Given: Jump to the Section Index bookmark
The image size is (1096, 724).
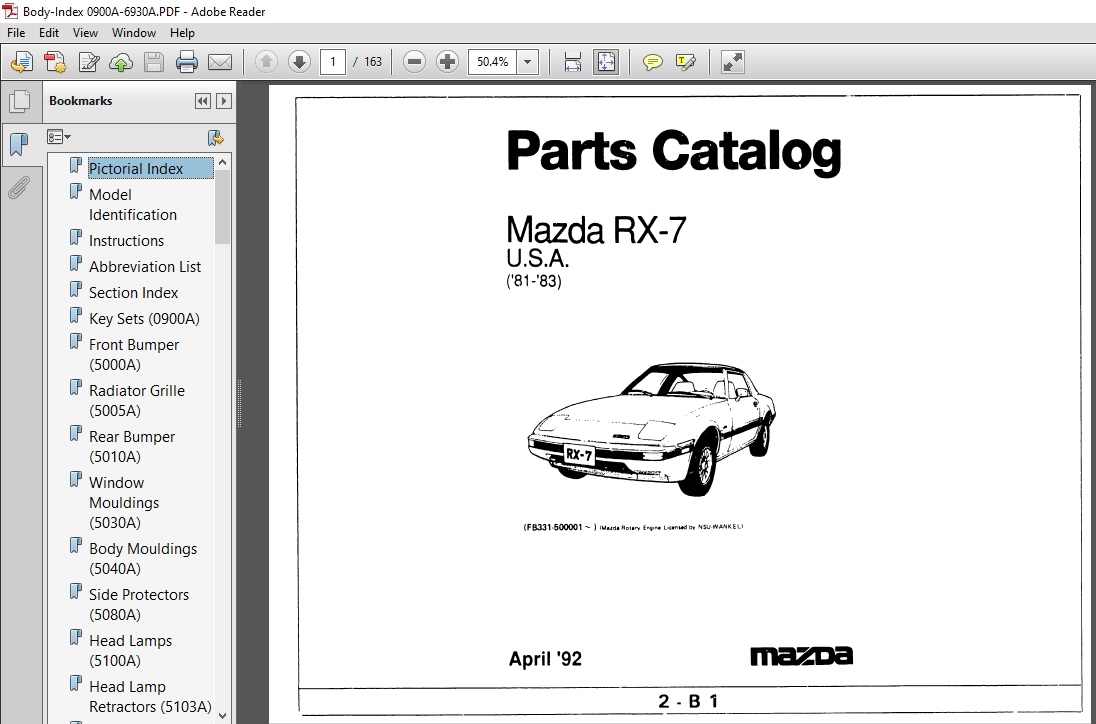Looking at the screenshot, I should (x=134, y=293).
